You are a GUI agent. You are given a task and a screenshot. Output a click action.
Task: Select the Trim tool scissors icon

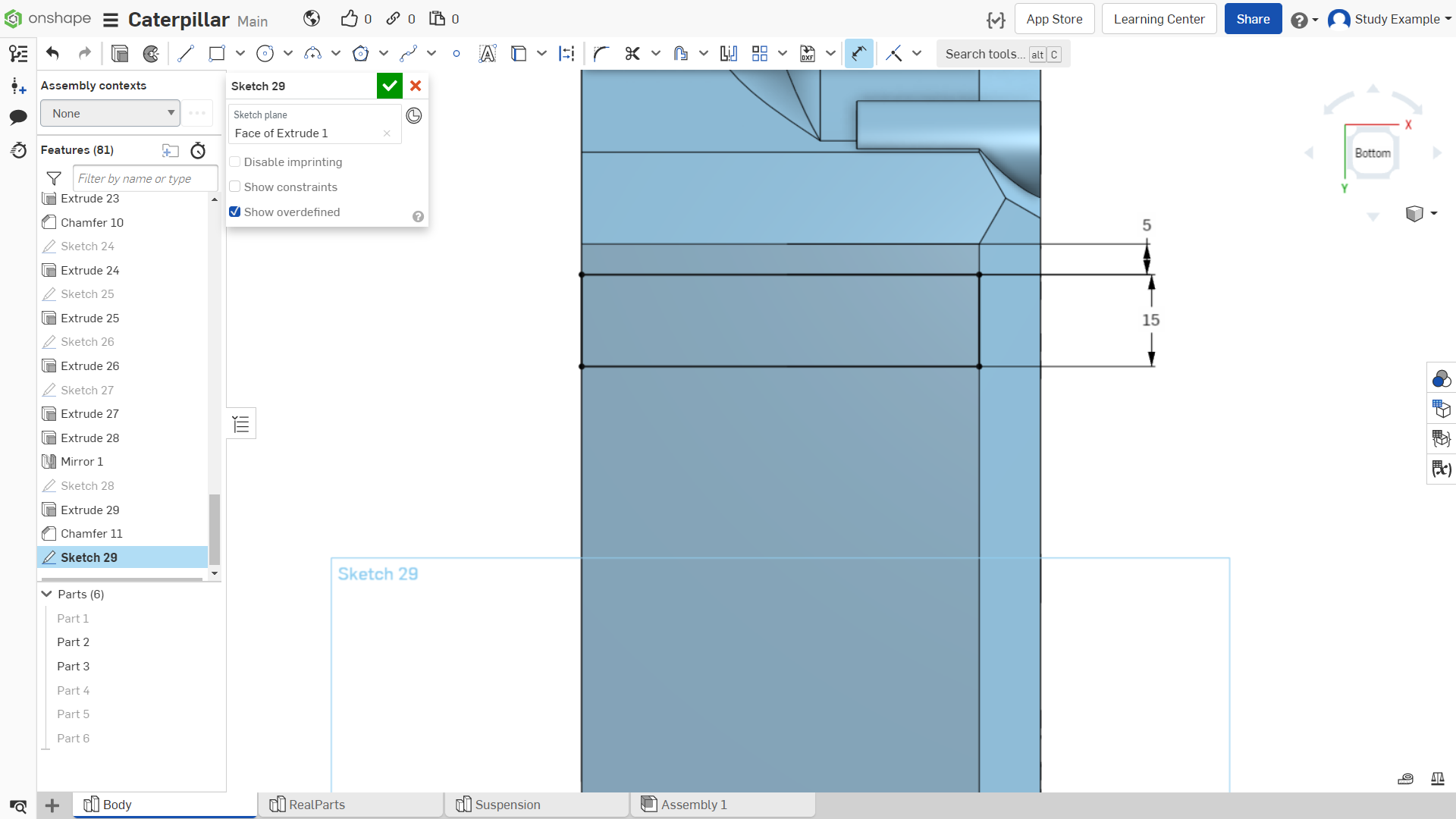632,54
